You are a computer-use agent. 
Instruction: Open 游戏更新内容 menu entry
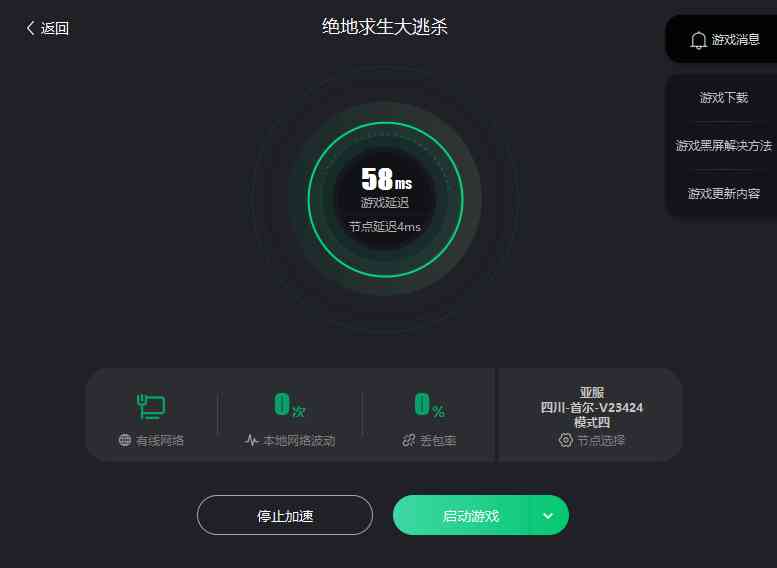pyautogui.click(x=723, y=193)
